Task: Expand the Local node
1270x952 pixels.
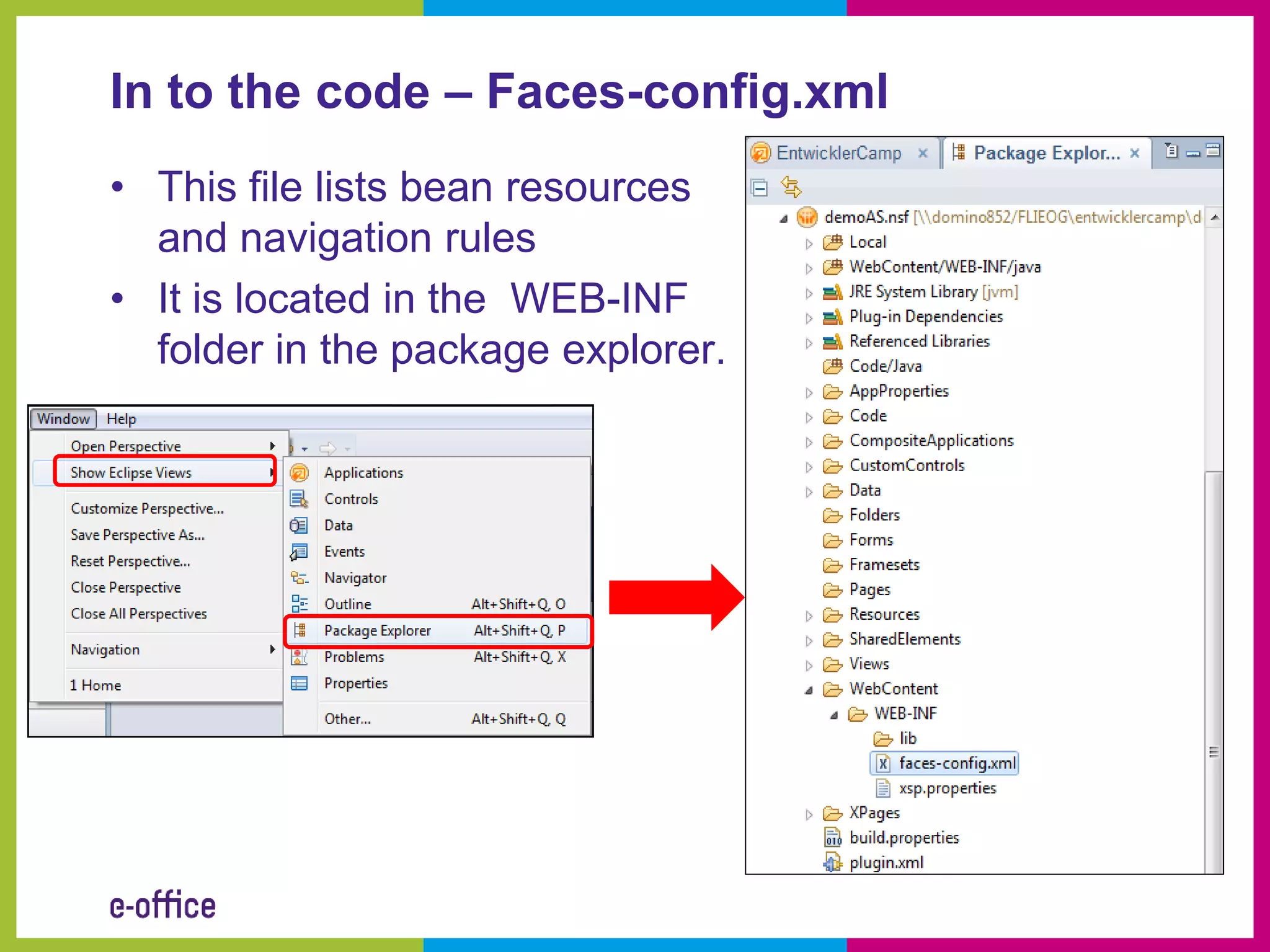Action: [809, 244]
